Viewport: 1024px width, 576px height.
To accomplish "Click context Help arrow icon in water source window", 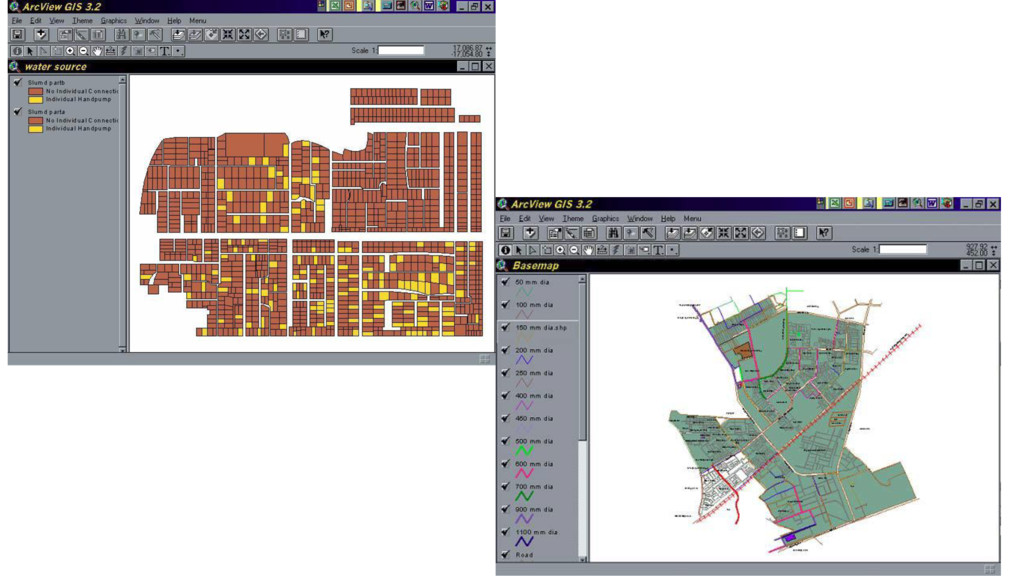I will [325, 35].
